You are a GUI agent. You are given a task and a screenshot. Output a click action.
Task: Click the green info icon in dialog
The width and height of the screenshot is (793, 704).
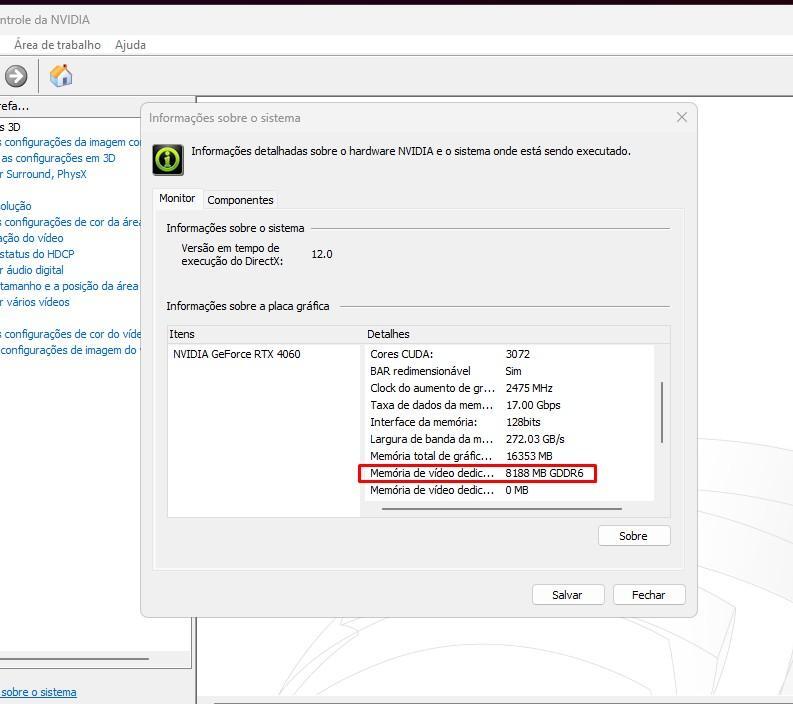tap(168, 160)
